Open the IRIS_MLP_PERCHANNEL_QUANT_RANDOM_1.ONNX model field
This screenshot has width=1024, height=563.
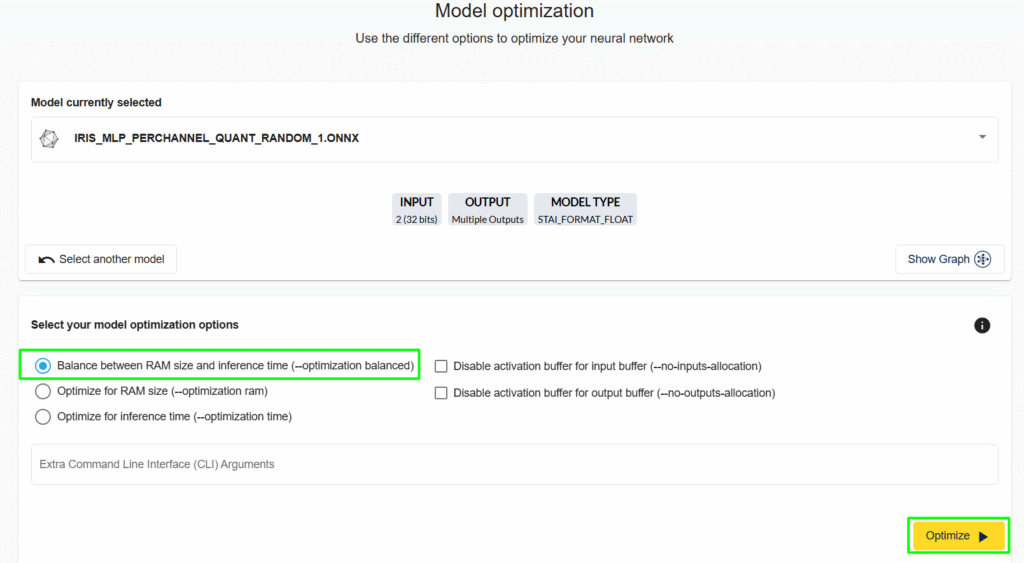[x=500, y=138]
